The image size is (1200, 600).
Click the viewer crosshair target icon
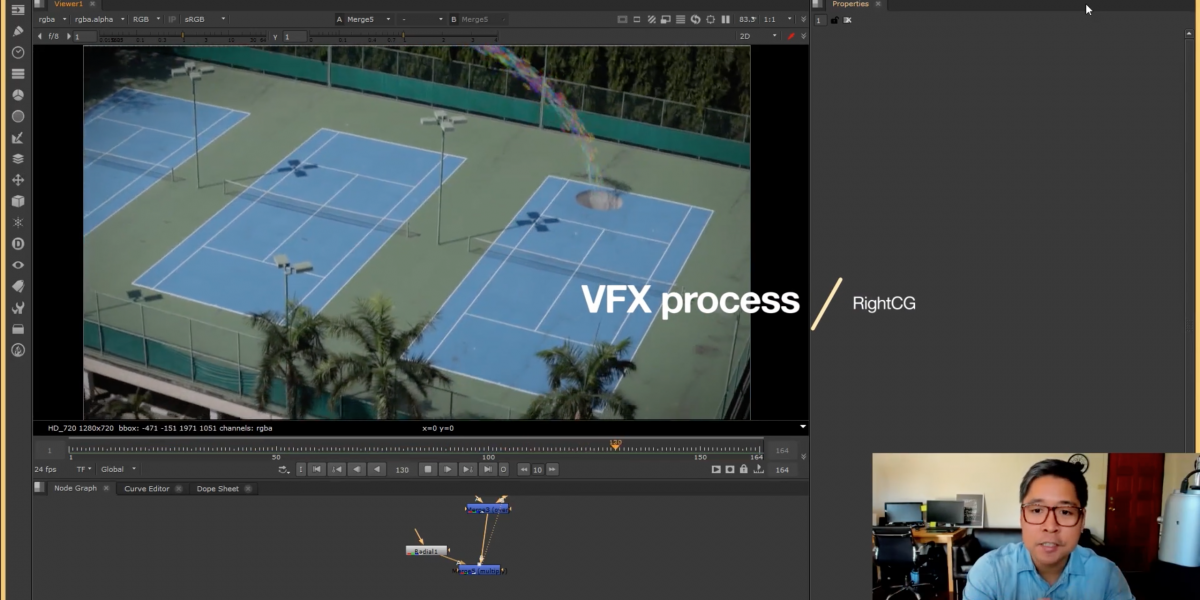(x=710, y=19)
